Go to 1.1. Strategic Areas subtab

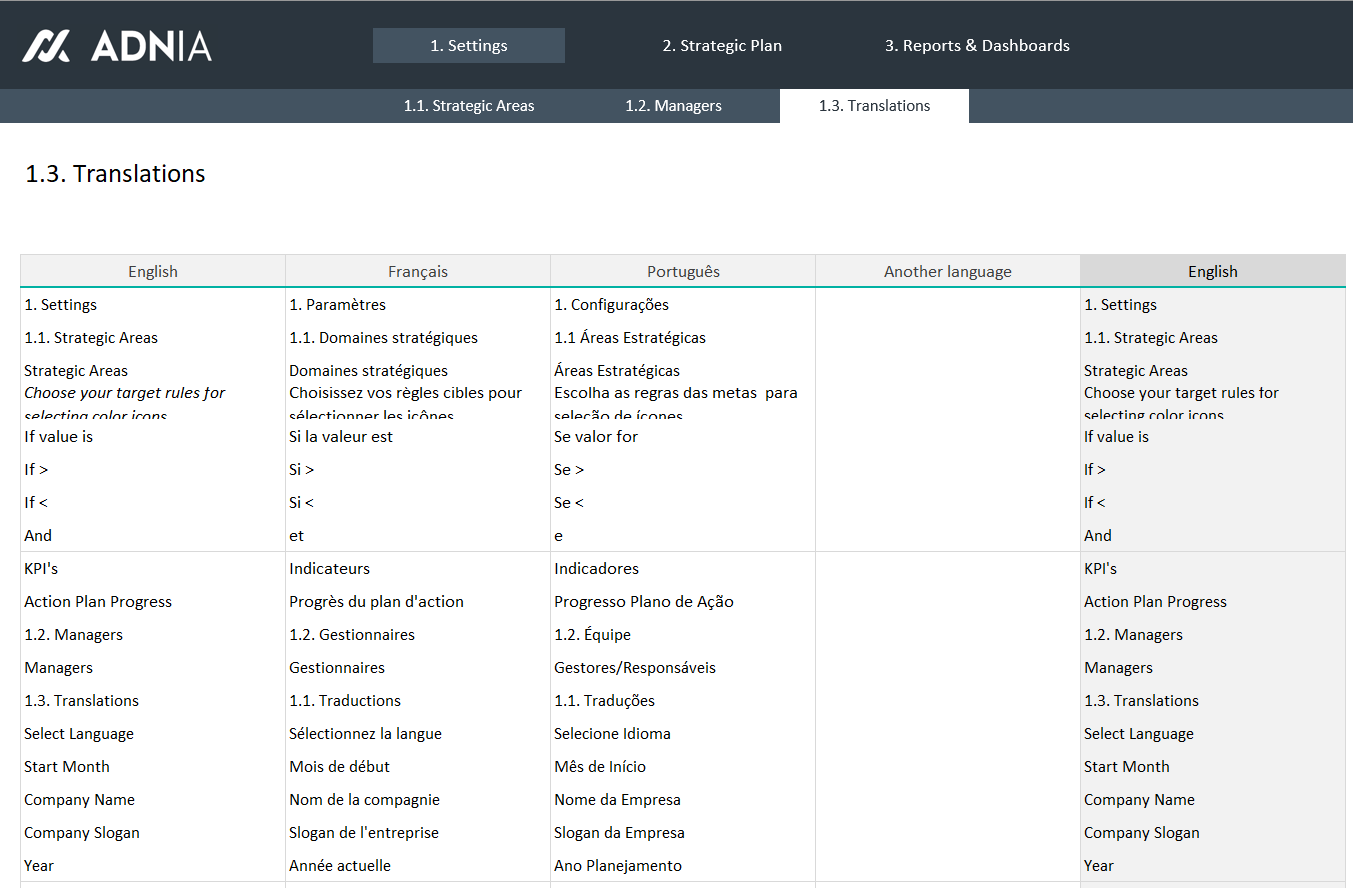(468, 106)
